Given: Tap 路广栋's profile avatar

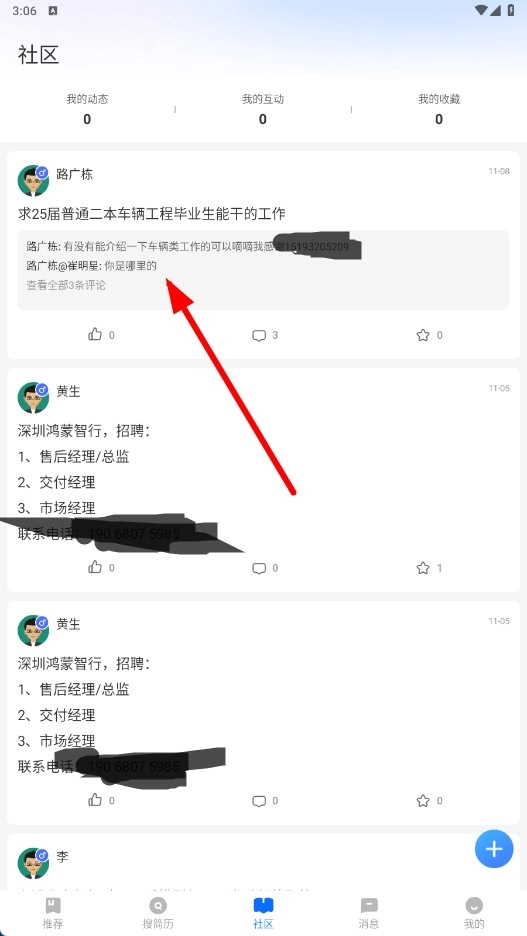Looking at the screenshot, I should [x=33, y=180].
